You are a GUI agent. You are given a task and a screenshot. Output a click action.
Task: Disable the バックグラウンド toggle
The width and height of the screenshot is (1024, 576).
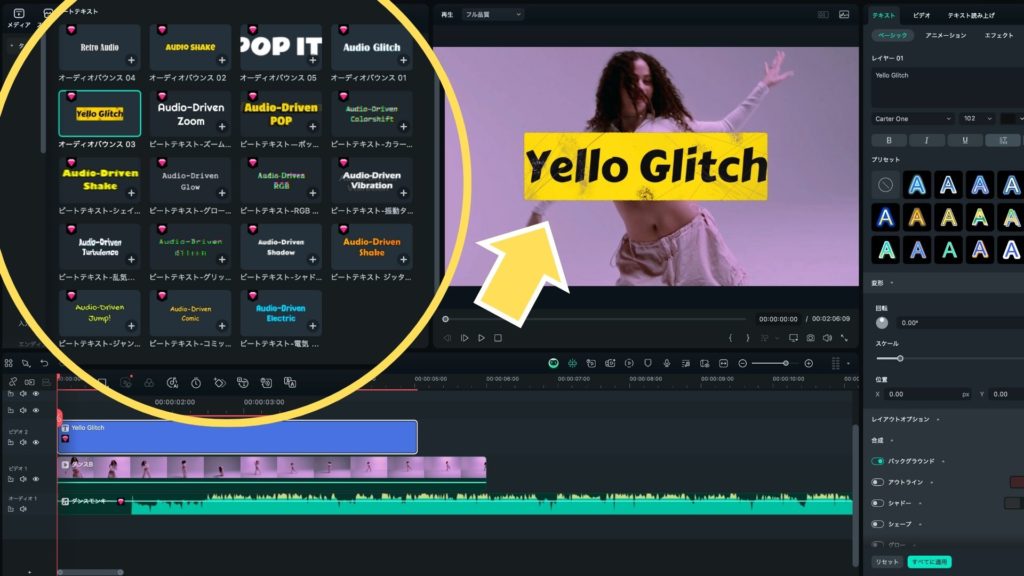pos(878,461)
